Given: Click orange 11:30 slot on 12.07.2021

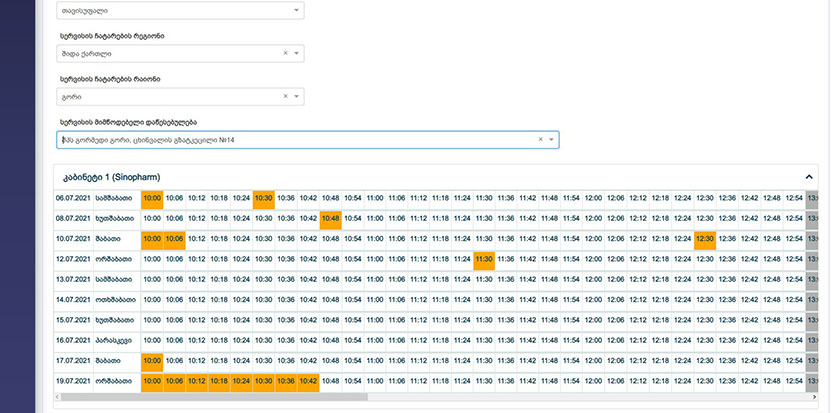Looking at the screenshot, I should point(484,259).
